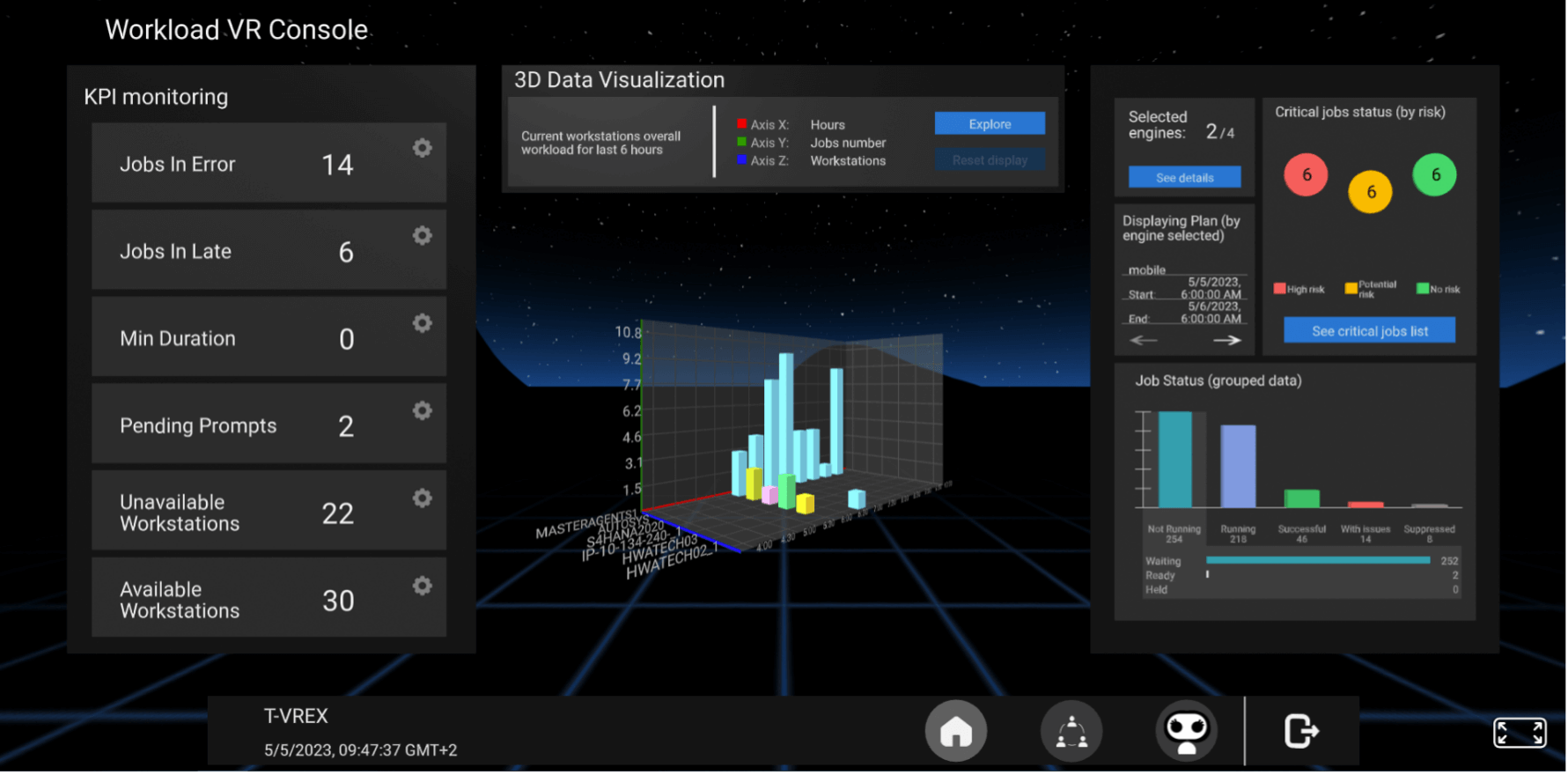Viewport: 1568px width, 775px height.
Task: Open settings gear for Jobs In Error
Action: click(423, 148)
